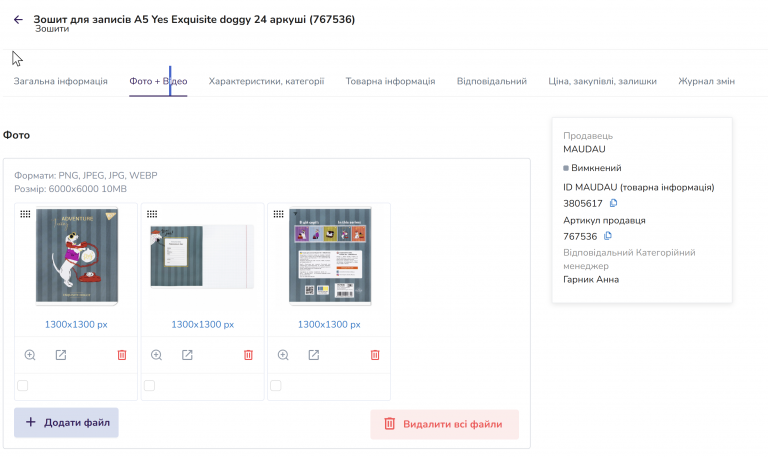
Task: Copy seller article 767536 to clipboard
Action: [x=608, y=236]
